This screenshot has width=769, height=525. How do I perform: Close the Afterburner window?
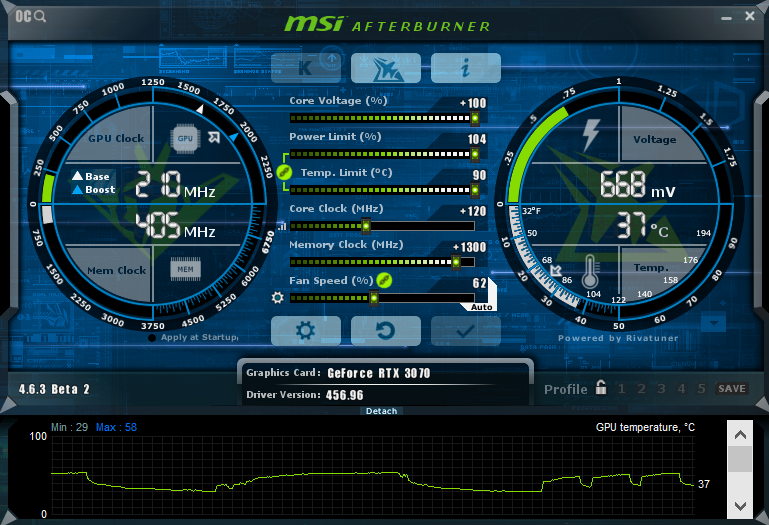749,16
